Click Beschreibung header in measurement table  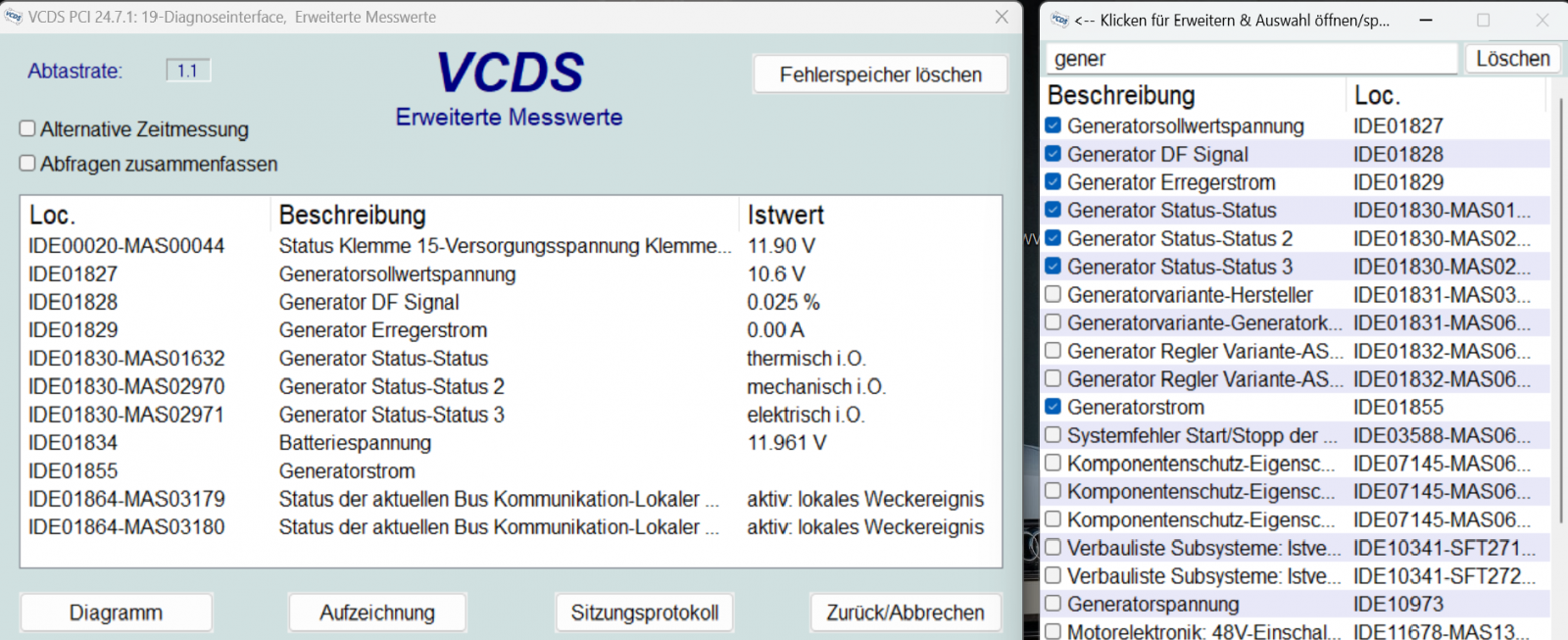[353, 215]
